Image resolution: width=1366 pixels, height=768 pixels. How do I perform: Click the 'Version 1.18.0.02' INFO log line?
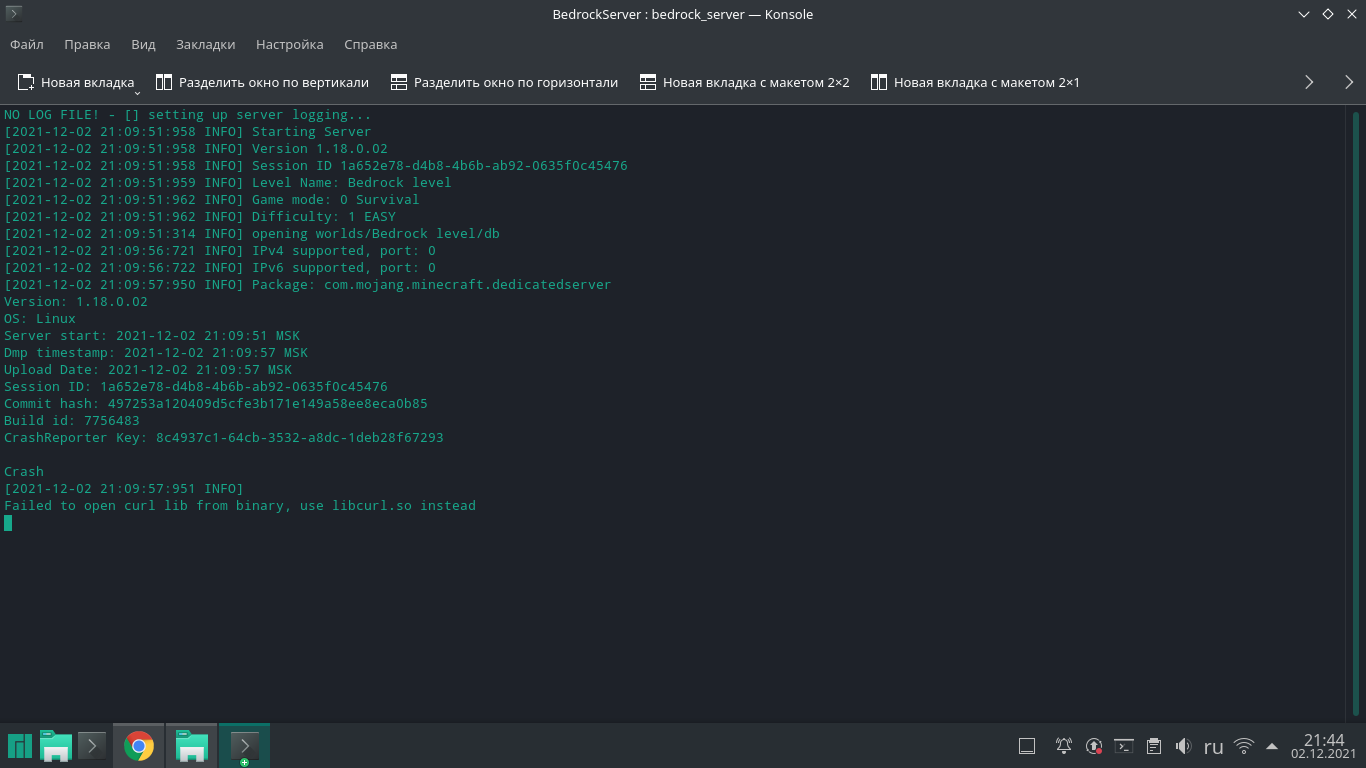pyautogui.click(x=196, y=149)
